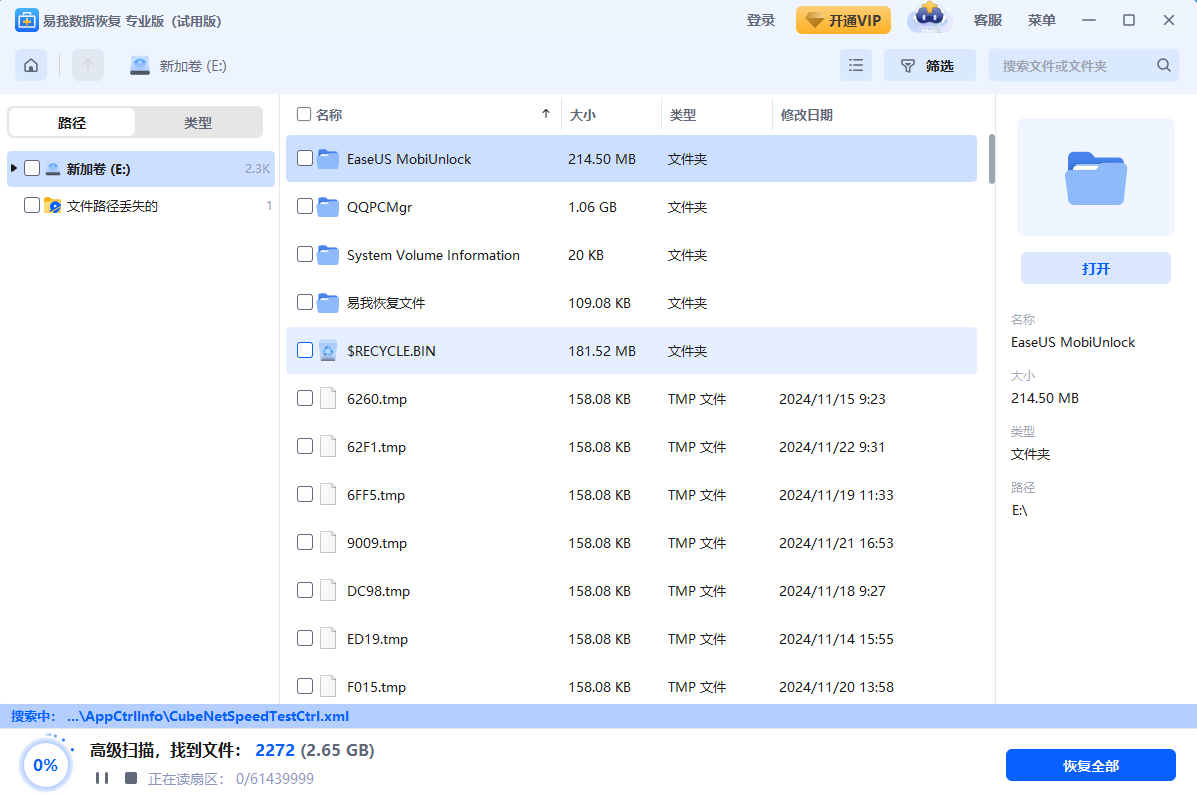
Task: Switch to the 类型 tab
Action: click(198, 122)
